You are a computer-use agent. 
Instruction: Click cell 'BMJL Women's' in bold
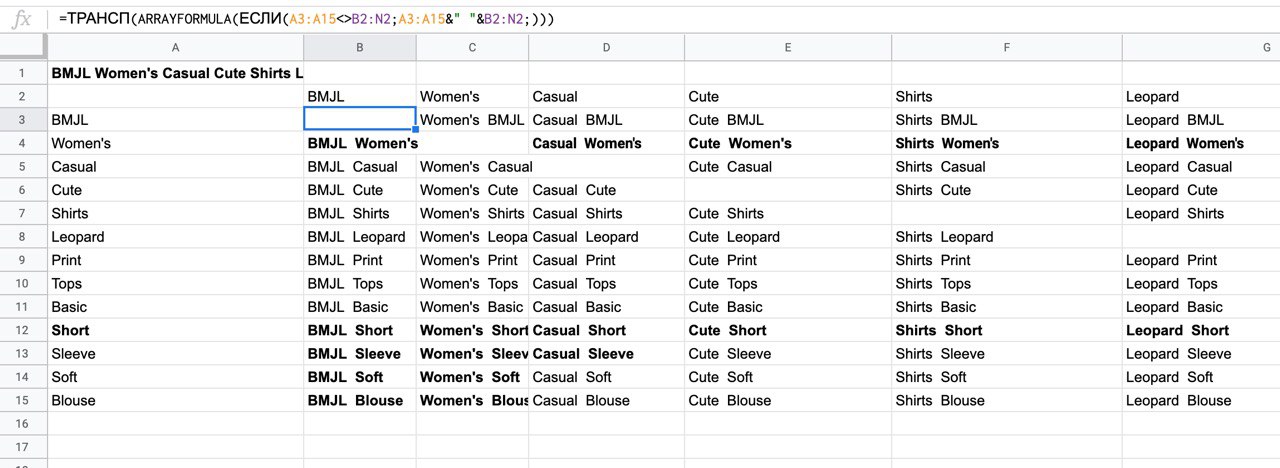coord(360,143)
